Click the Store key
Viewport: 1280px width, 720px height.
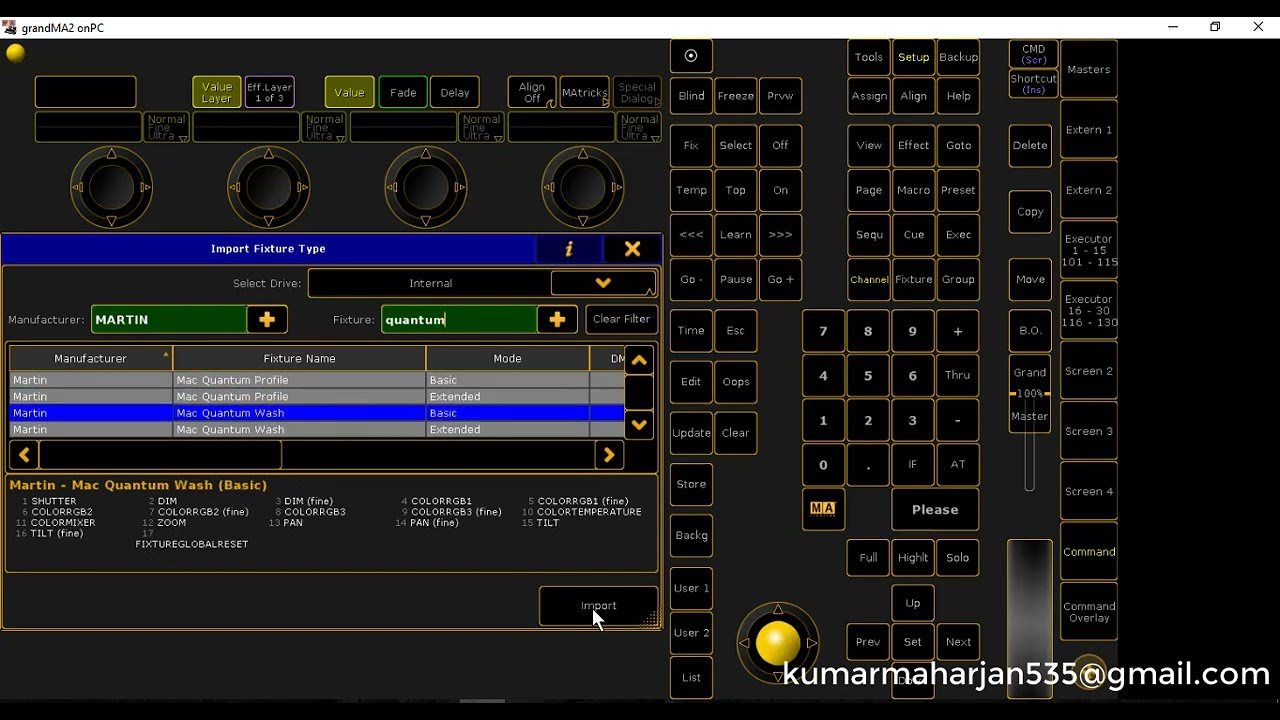691,484
